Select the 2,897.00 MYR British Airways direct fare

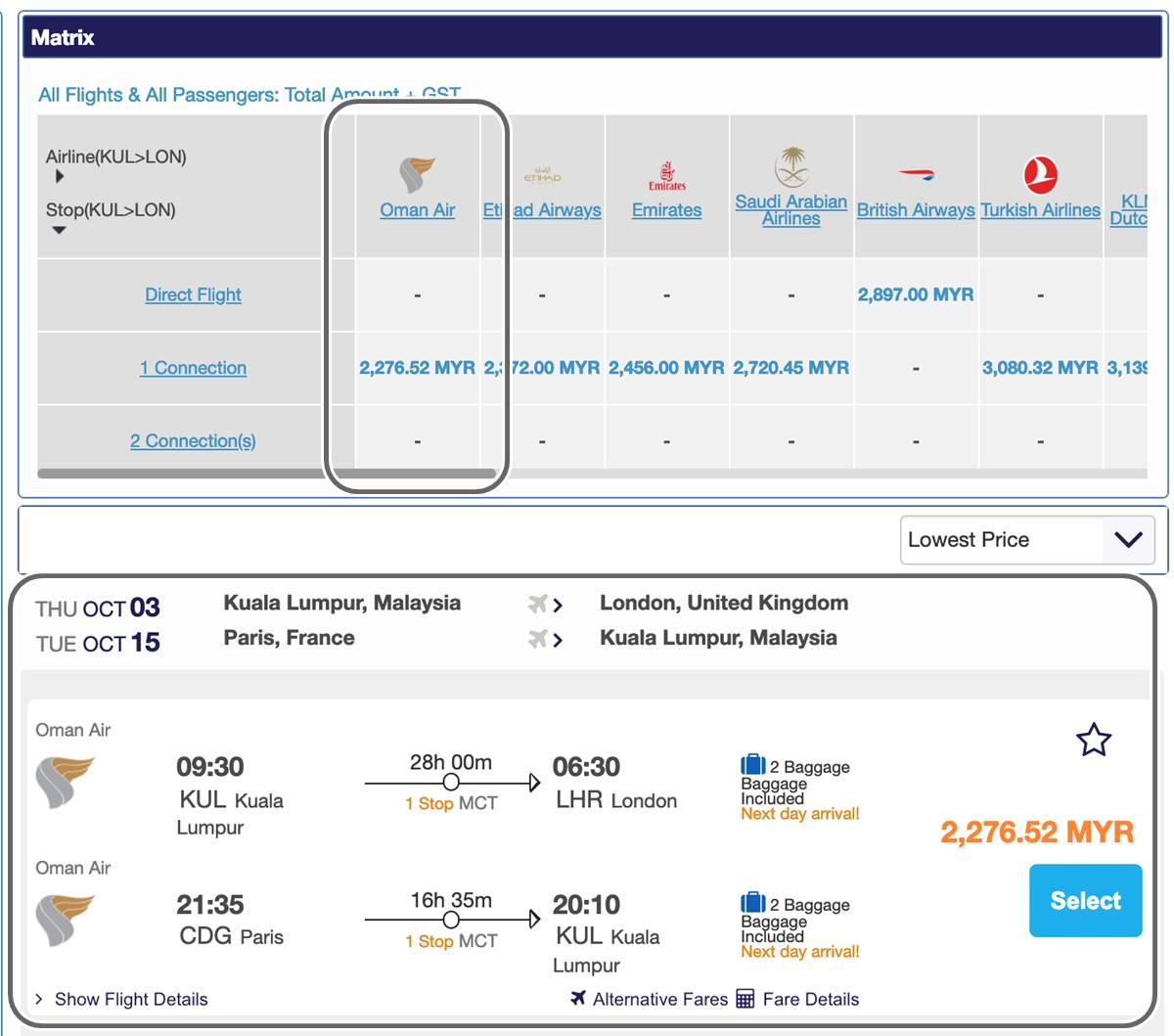tap(916, 294)
